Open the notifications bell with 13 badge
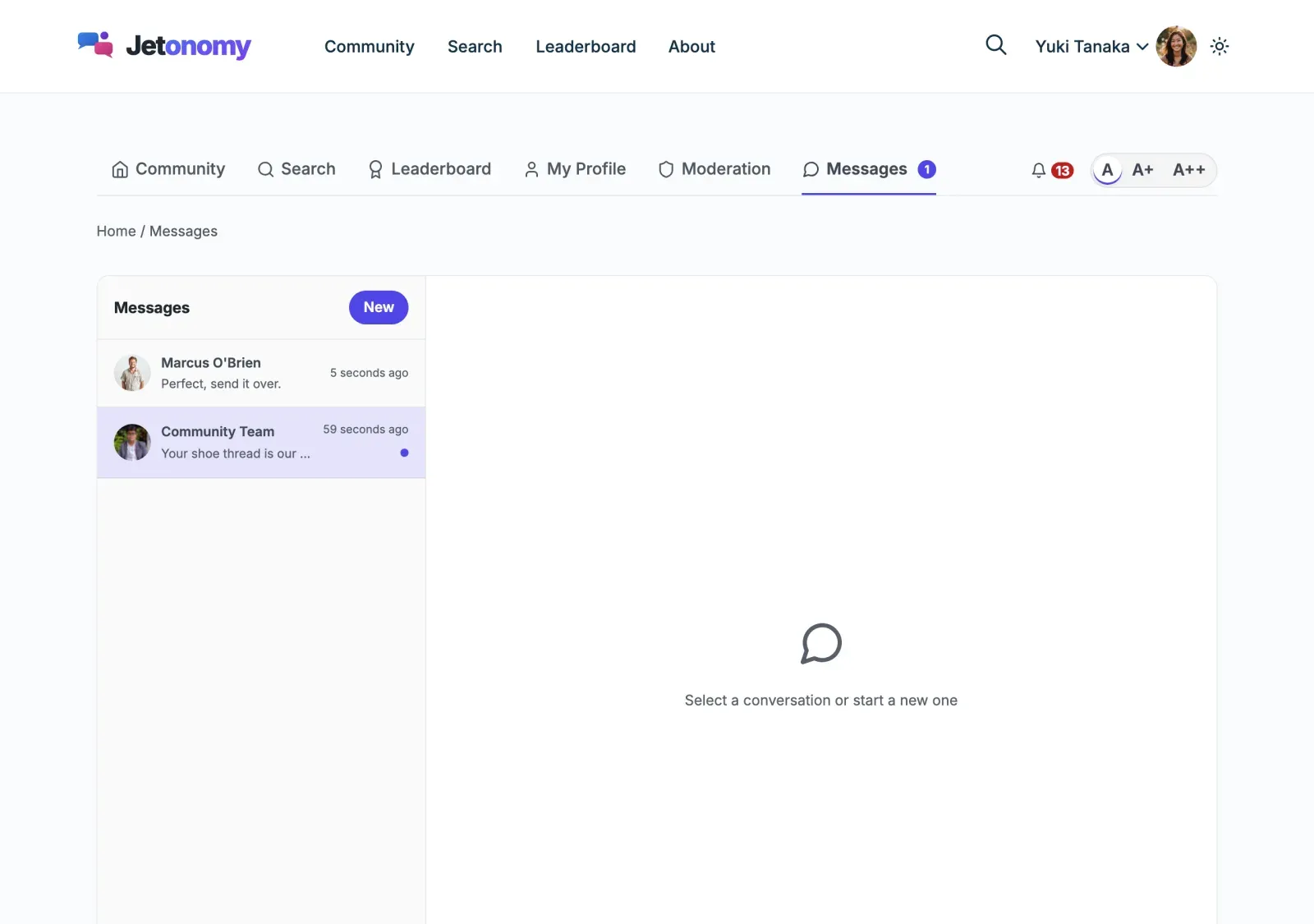1314x924 pixels. (1052, 170)
